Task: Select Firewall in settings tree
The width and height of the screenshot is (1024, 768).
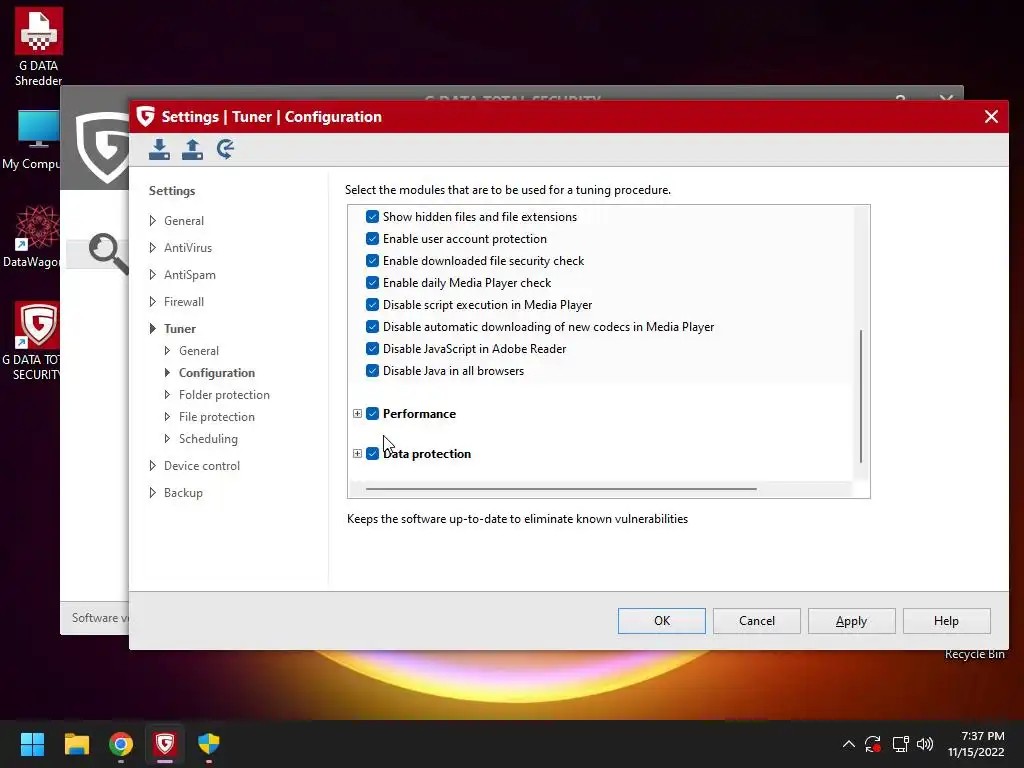Action: click(x=184, y=302)
